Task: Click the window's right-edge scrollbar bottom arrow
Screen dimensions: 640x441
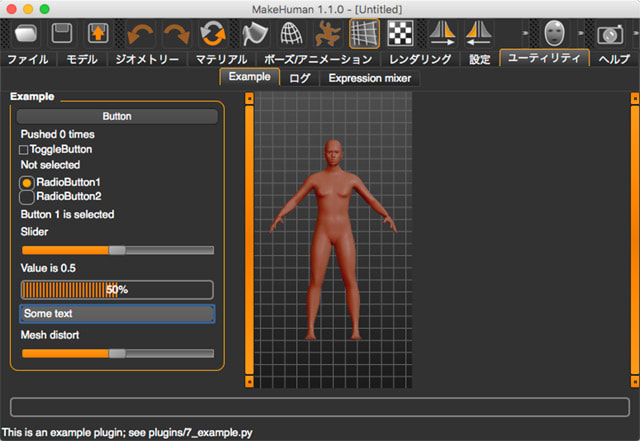Action: (x=635, y=382)
